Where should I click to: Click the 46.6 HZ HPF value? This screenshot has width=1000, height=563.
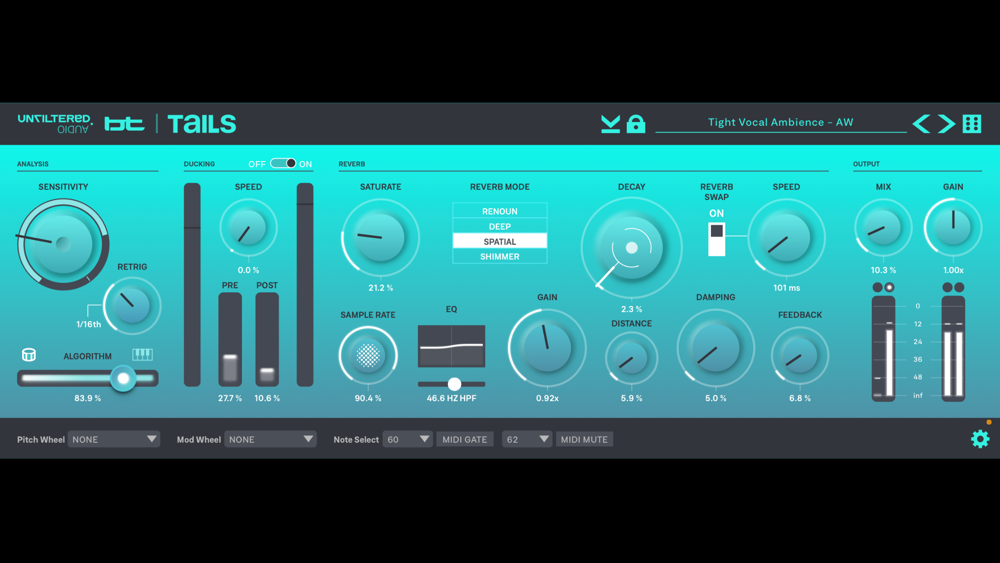[x=452, y=398]
